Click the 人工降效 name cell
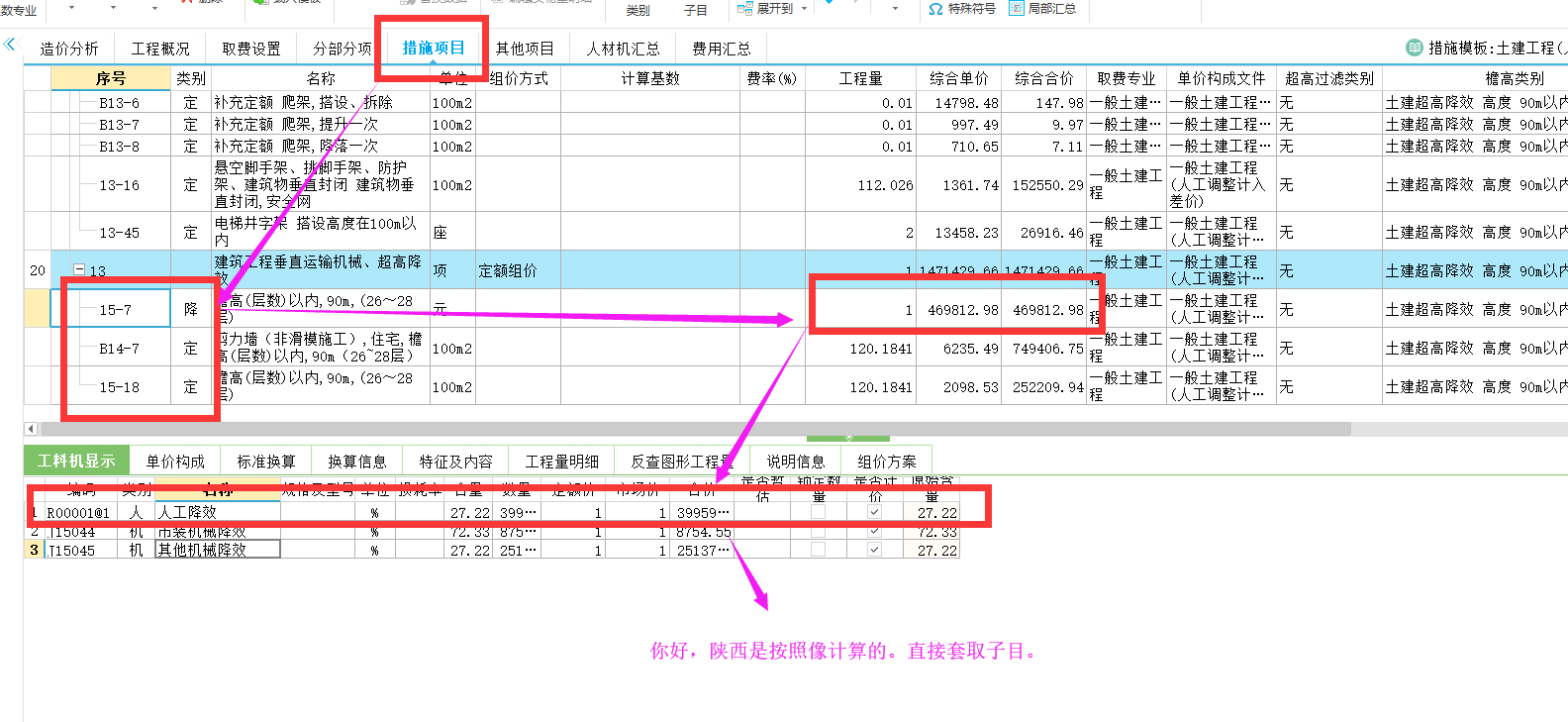This screenshot has width=1568, height=722. (218, 512)
